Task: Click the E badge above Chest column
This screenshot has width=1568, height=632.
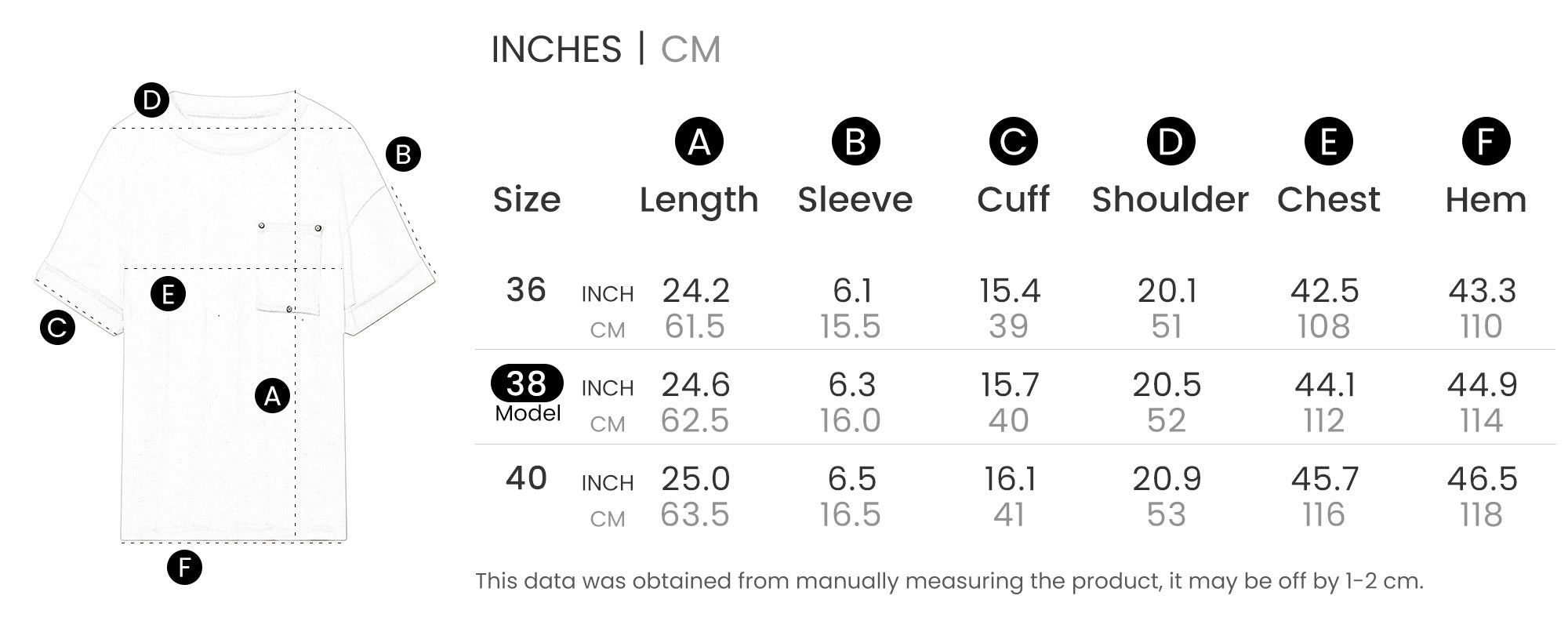Action: [1328, 142]
